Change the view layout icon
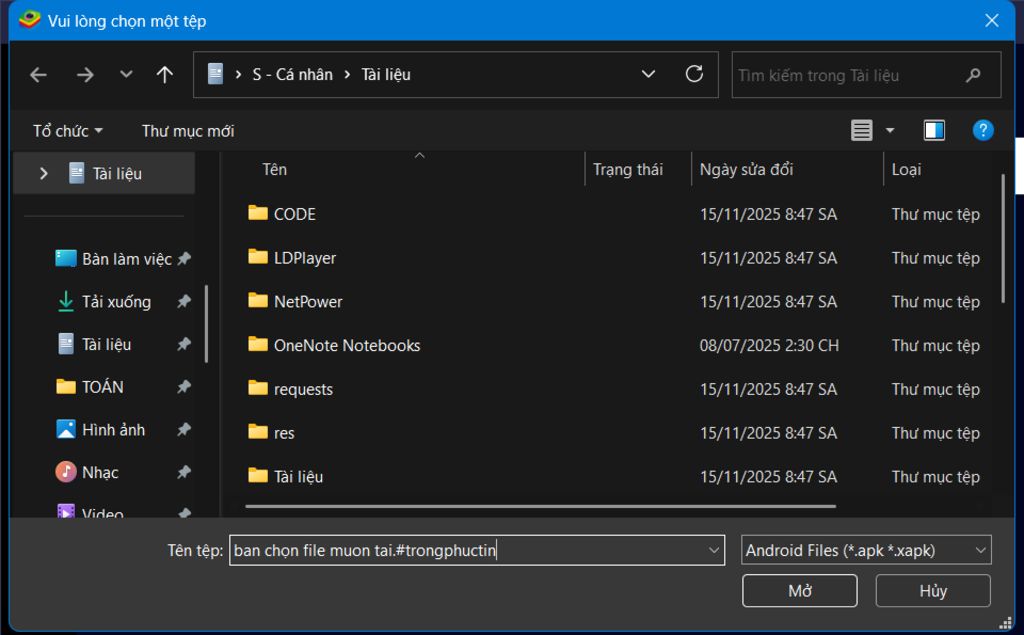Screen dimensions: 1024x635 pyautogui.click(x=861, y=131)
